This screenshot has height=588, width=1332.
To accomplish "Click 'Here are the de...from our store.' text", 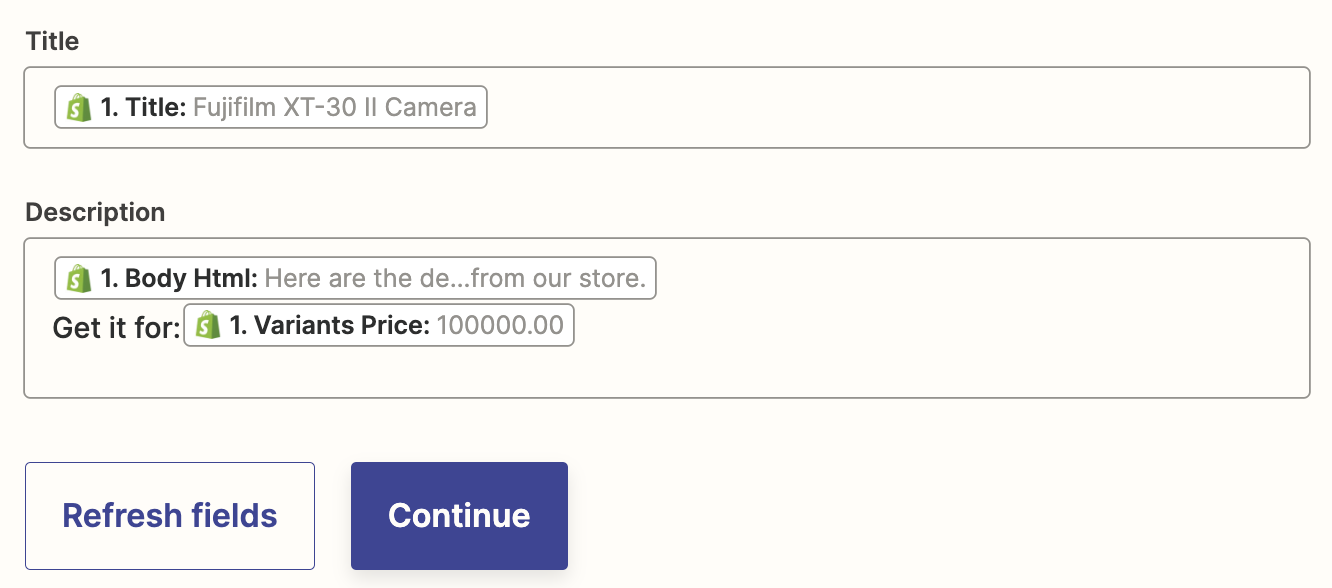I will coord(455,278).
